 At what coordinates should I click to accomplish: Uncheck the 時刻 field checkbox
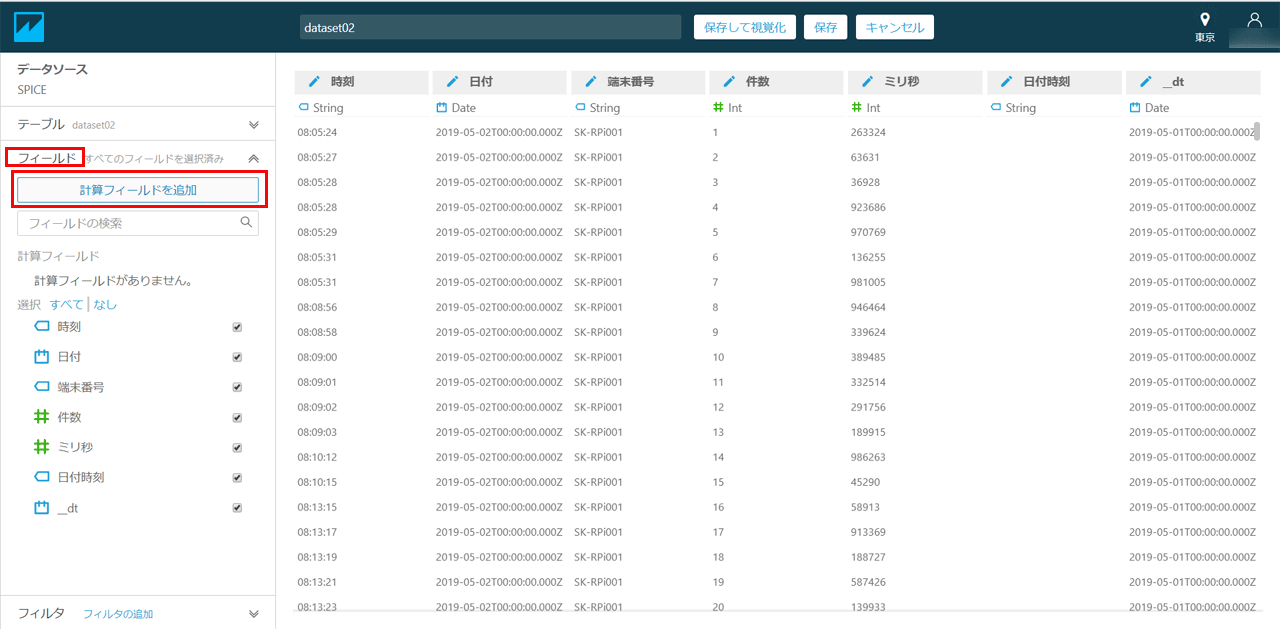[237, 327]
